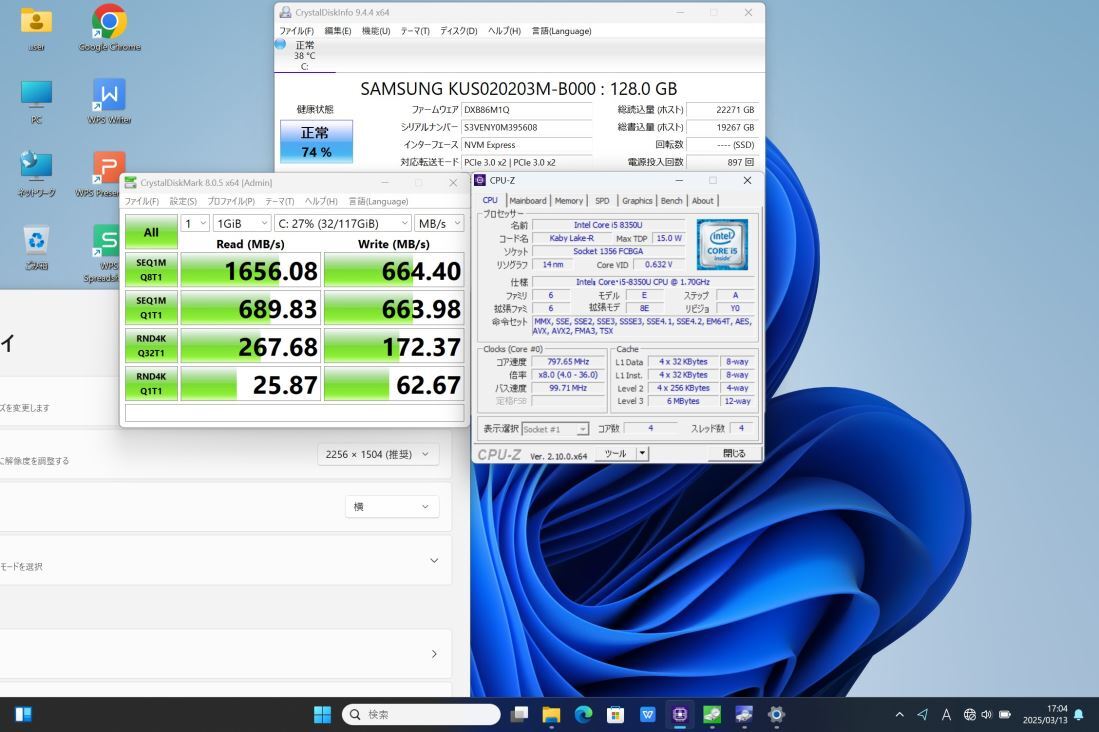Switch to the SPD tab in CPU-Z
1099x732 pixels.
602,201
